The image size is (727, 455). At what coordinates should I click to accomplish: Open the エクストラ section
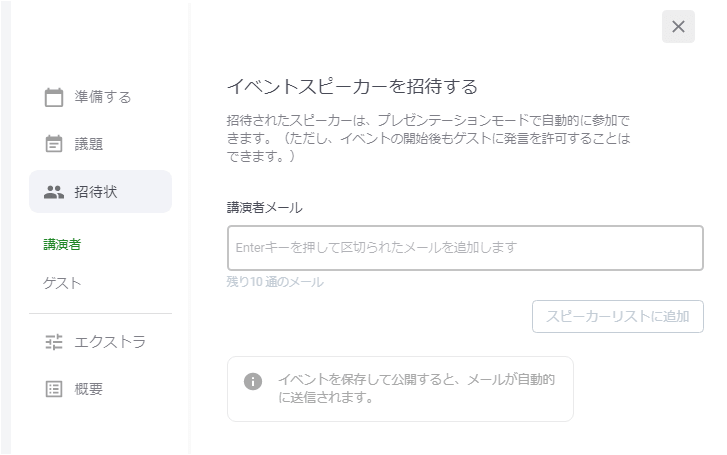pos(100,342)
